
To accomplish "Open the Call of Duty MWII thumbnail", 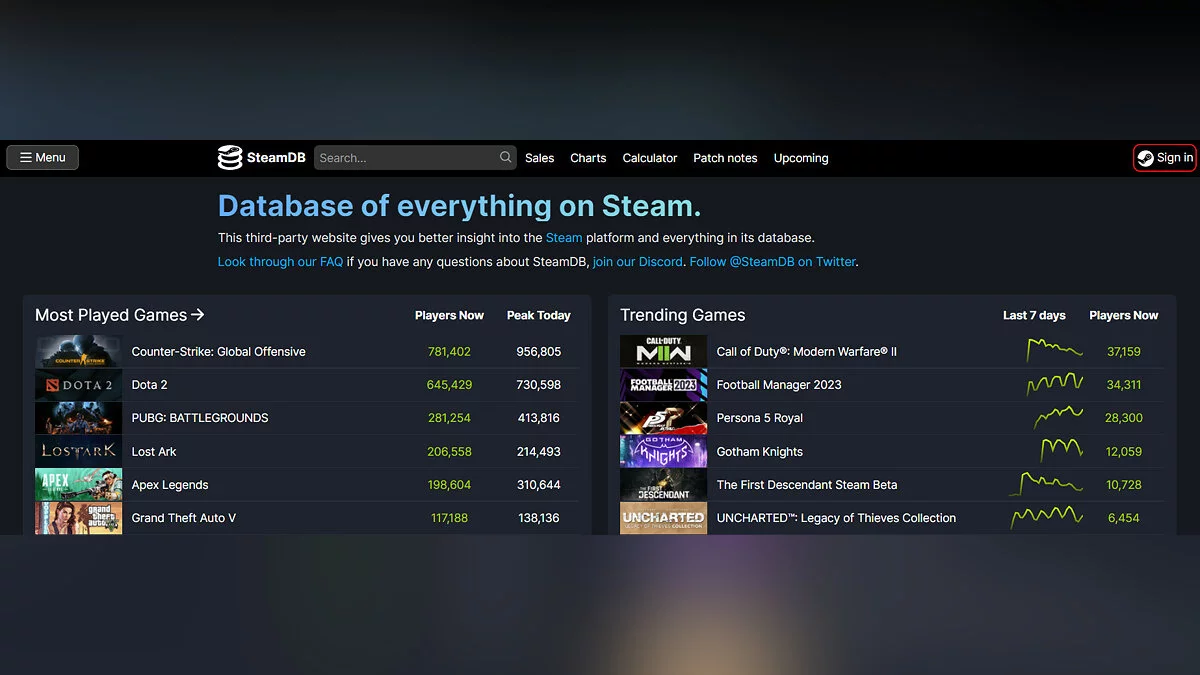I will [x=663, y=352].
